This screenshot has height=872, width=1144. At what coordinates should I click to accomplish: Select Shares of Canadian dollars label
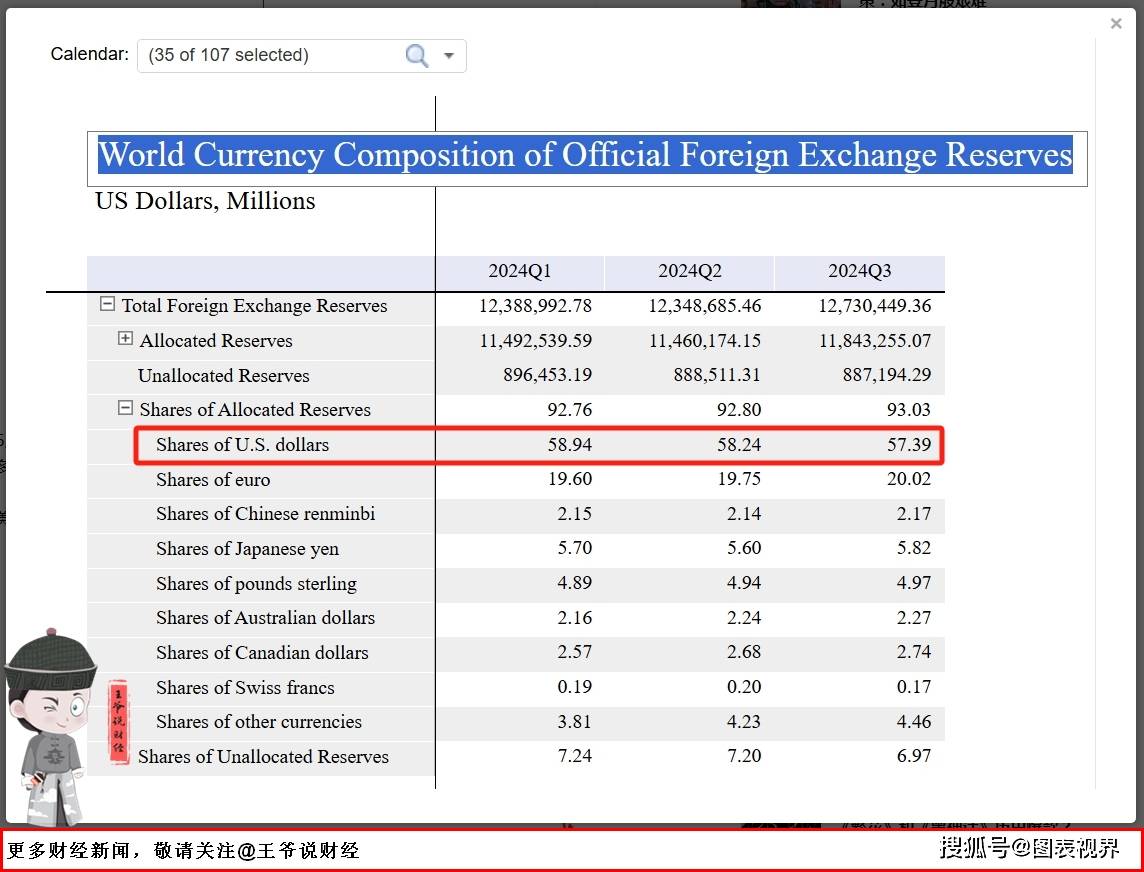click(x=262, y=653)
